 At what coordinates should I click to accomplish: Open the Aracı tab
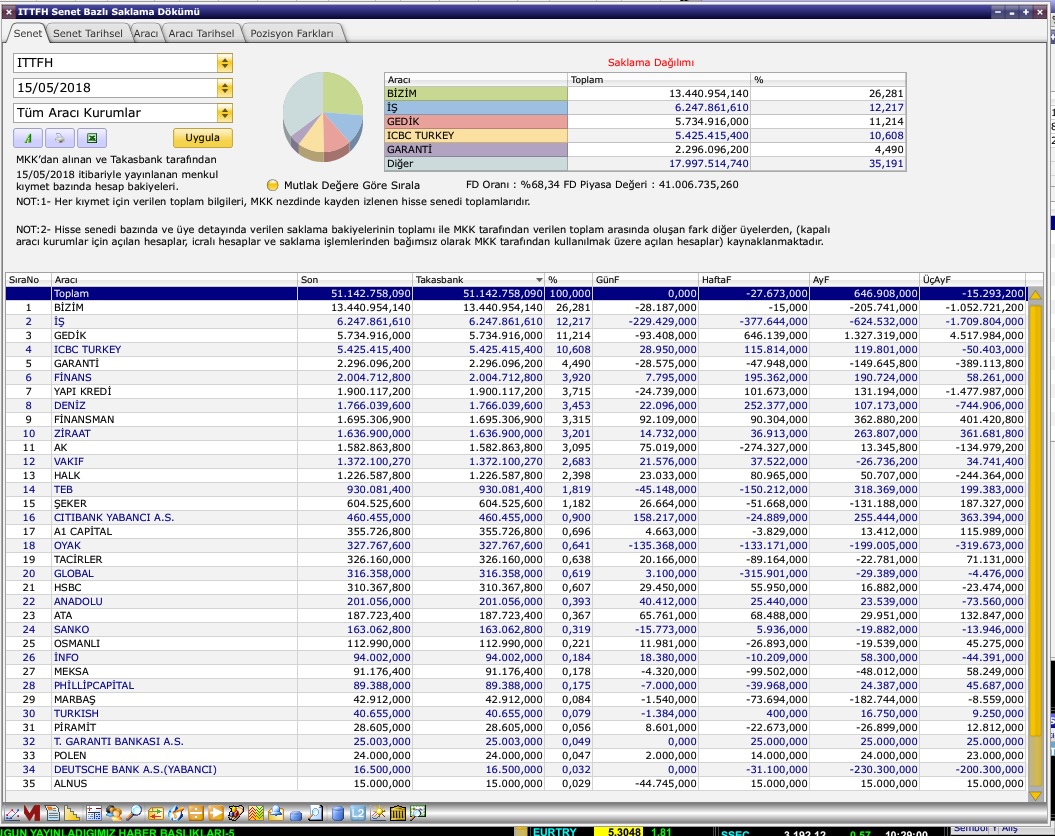coord(145,33)
